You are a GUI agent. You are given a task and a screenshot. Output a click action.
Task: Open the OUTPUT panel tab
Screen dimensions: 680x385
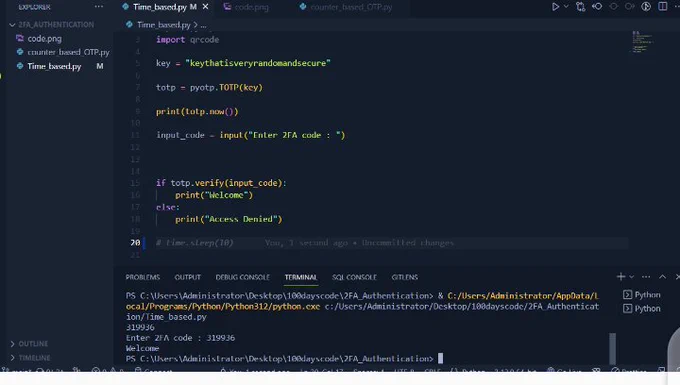coord(187,277)
